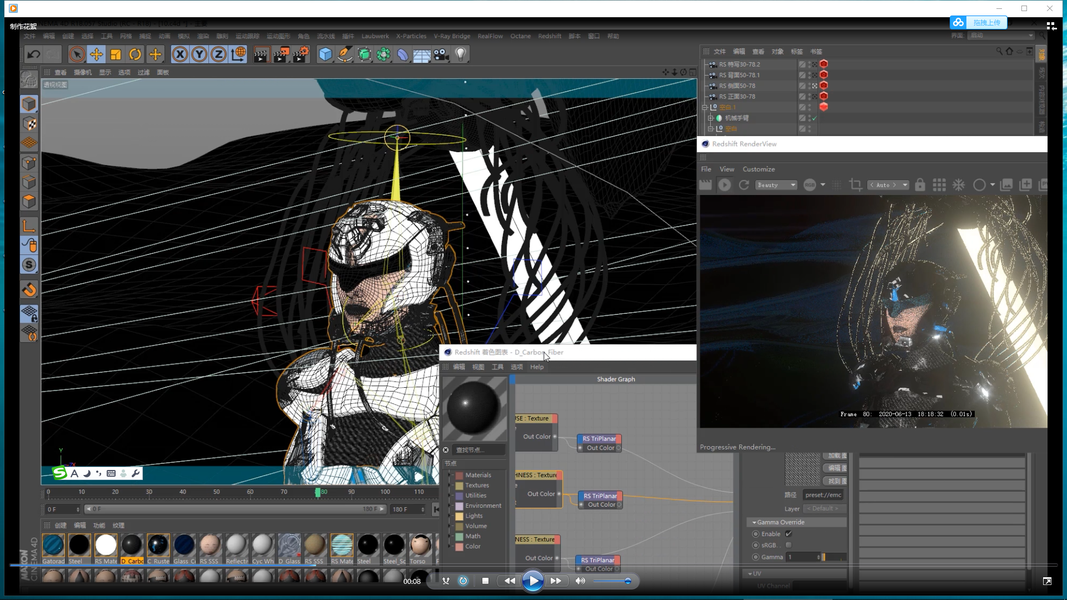Click the Undo arrow in the top toolbar
The height and width of the screenshot is (600, 1067).
click(33, 54)
